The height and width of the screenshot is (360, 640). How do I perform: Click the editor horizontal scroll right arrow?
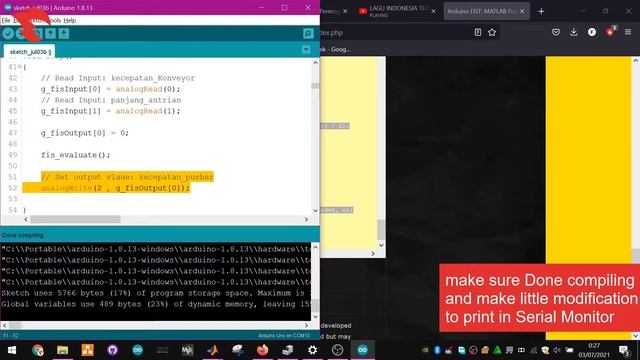(307, 220)
